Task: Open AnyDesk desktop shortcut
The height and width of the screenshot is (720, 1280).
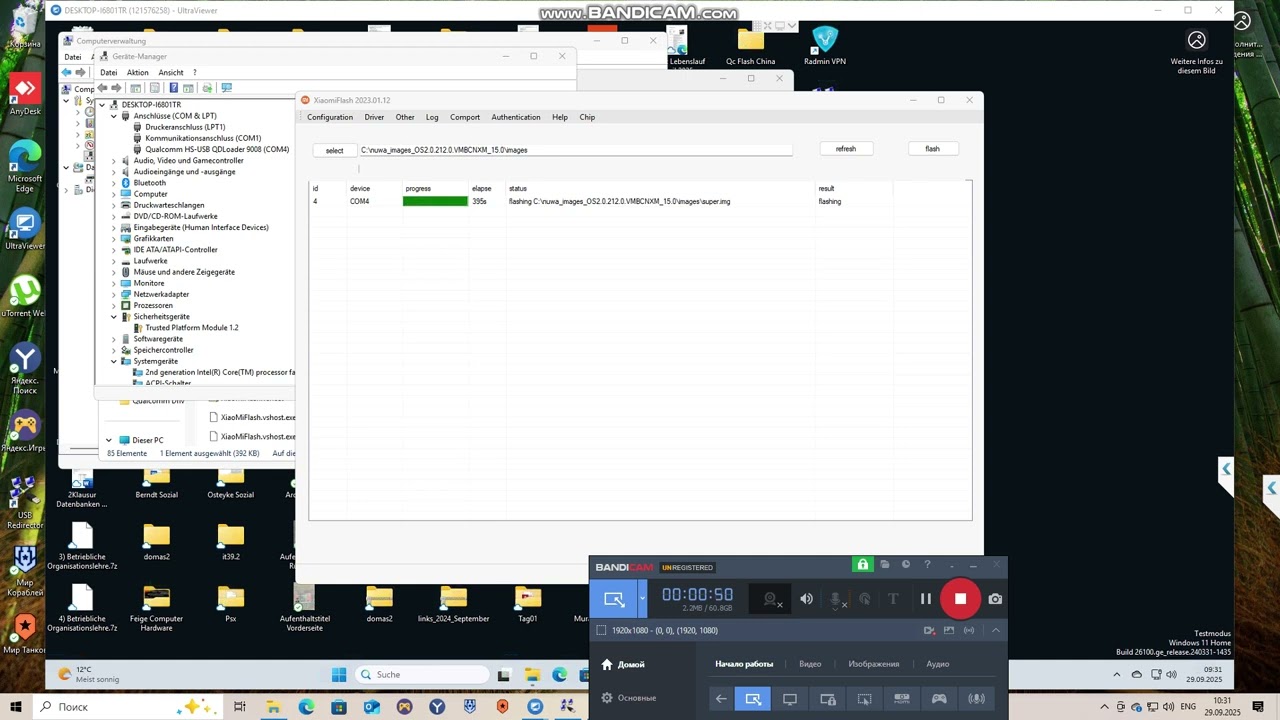Action: pos(25,94)
